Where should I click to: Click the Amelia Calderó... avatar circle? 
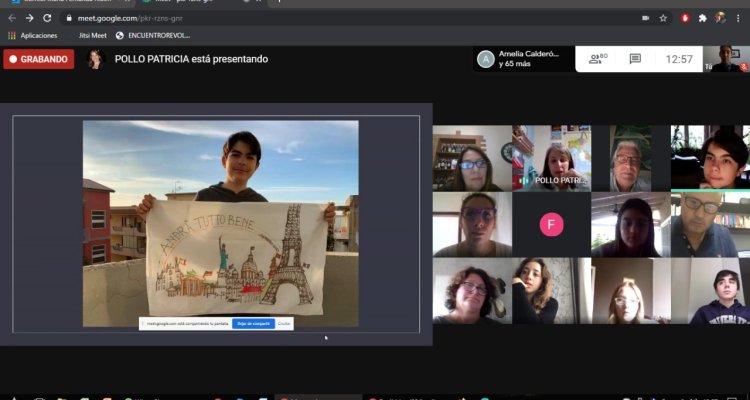click(x=485, y=59)
